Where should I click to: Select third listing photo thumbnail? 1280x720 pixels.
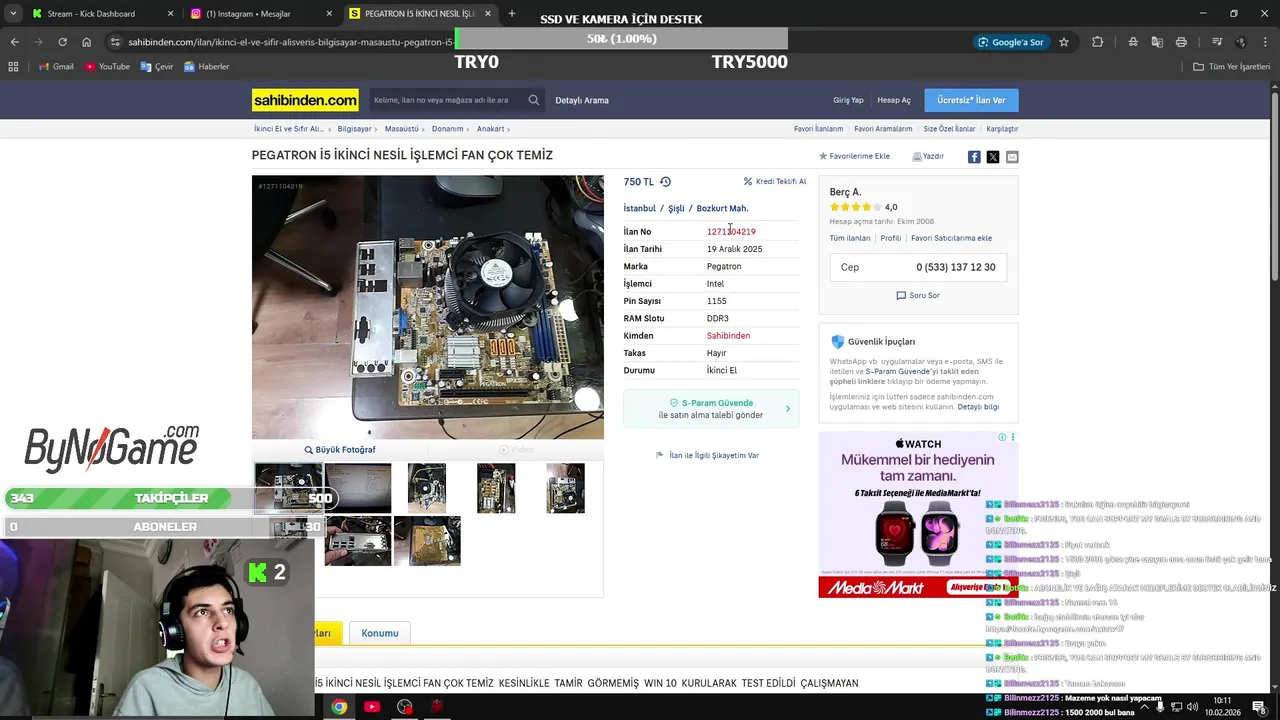click(427, 488)
